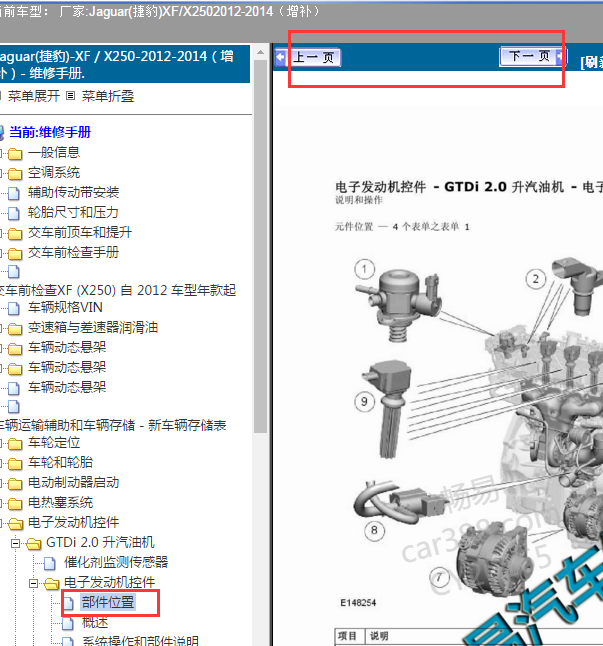
Task: Click the GTDi 2.0 升汽油机 folder label
Action: pos(100,542)
